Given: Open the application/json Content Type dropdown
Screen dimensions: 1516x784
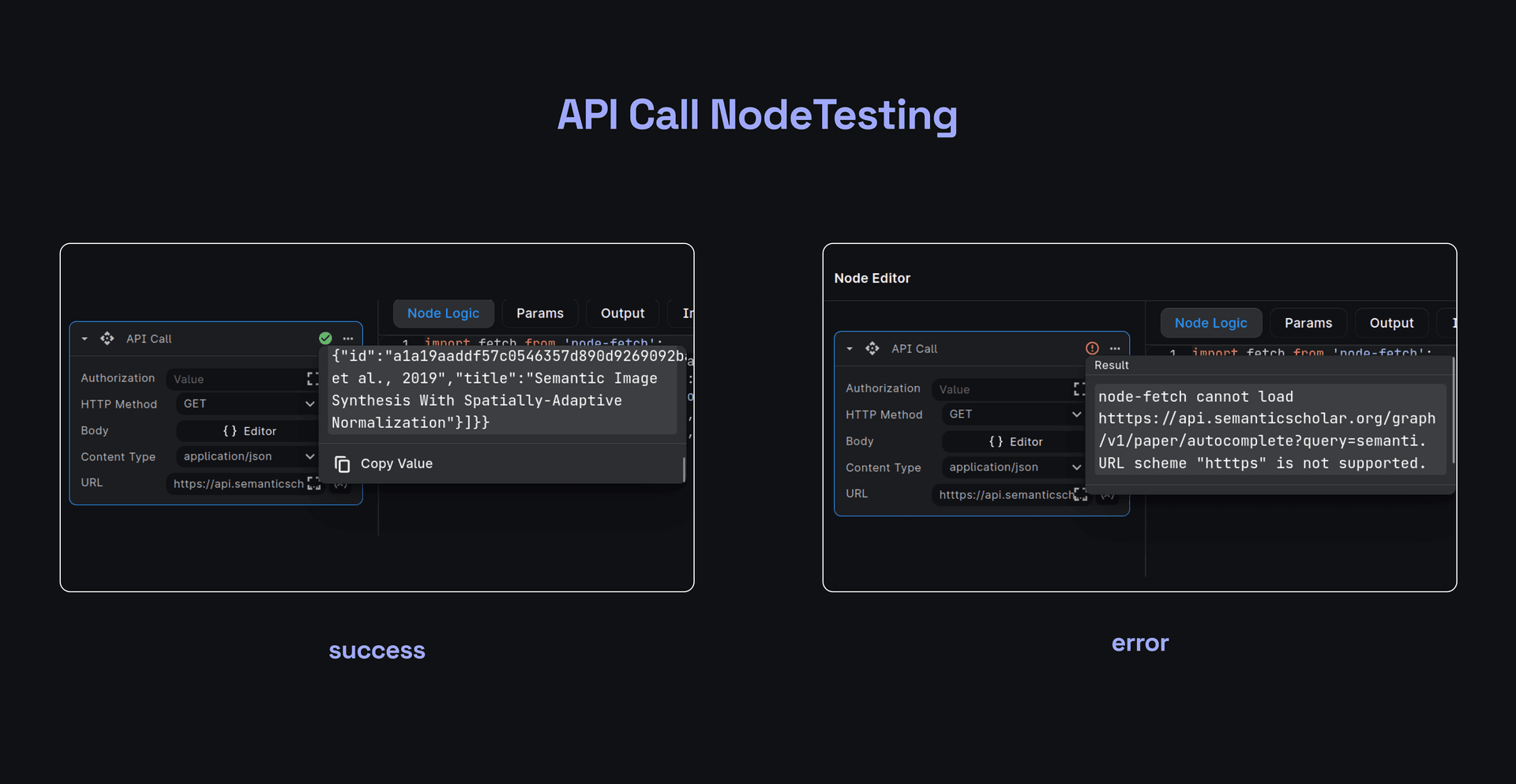Looking at the screenshot, I should 246,456.
